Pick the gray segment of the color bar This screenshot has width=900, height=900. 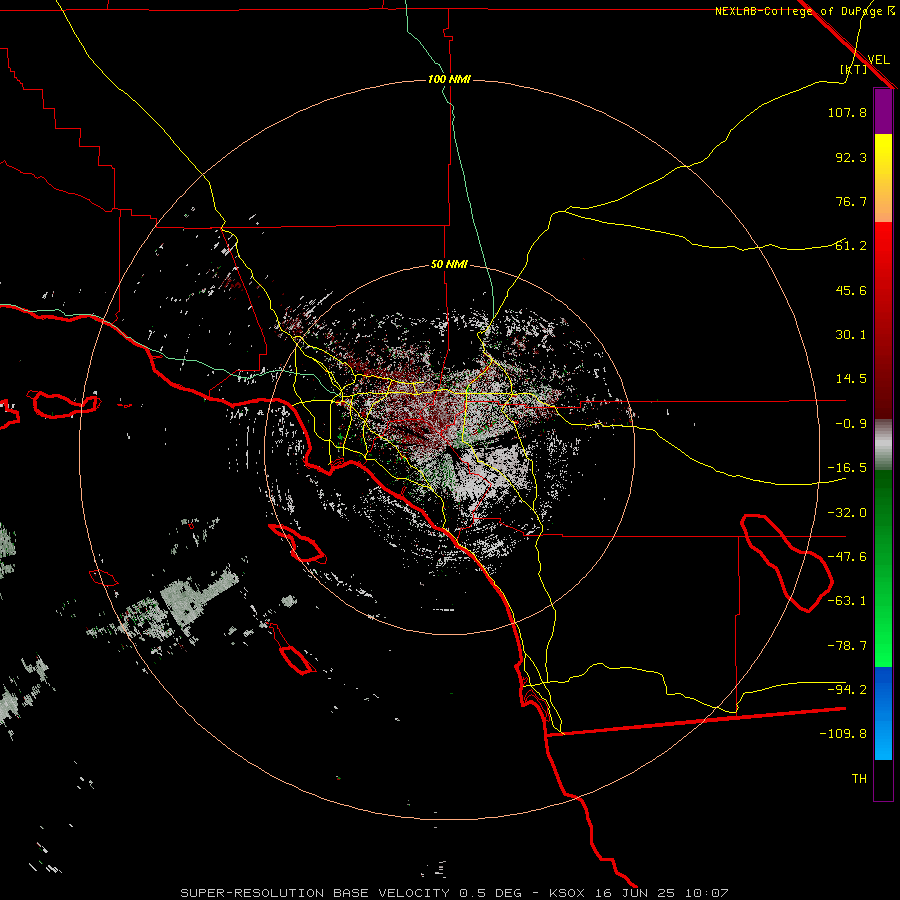[883, 445]
